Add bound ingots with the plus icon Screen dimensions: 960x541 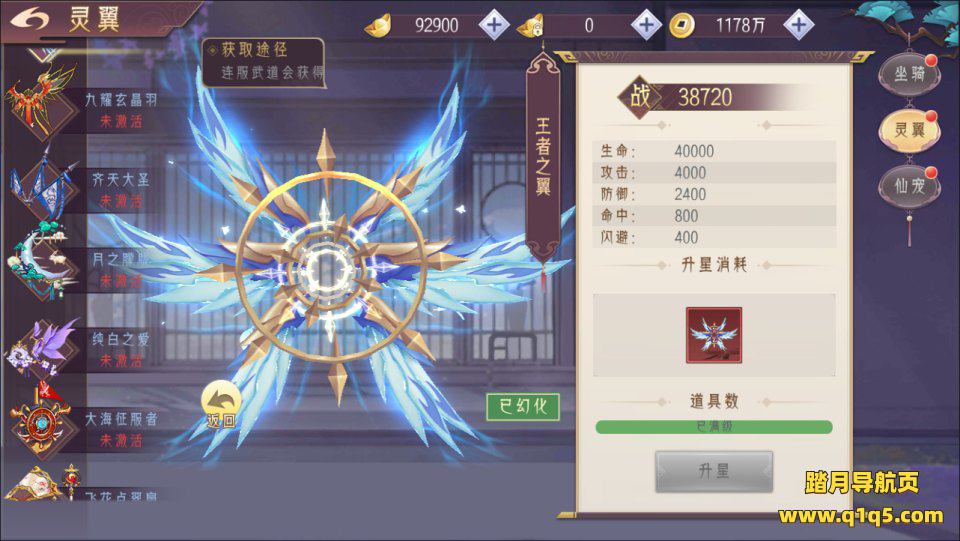pos(646,25)
